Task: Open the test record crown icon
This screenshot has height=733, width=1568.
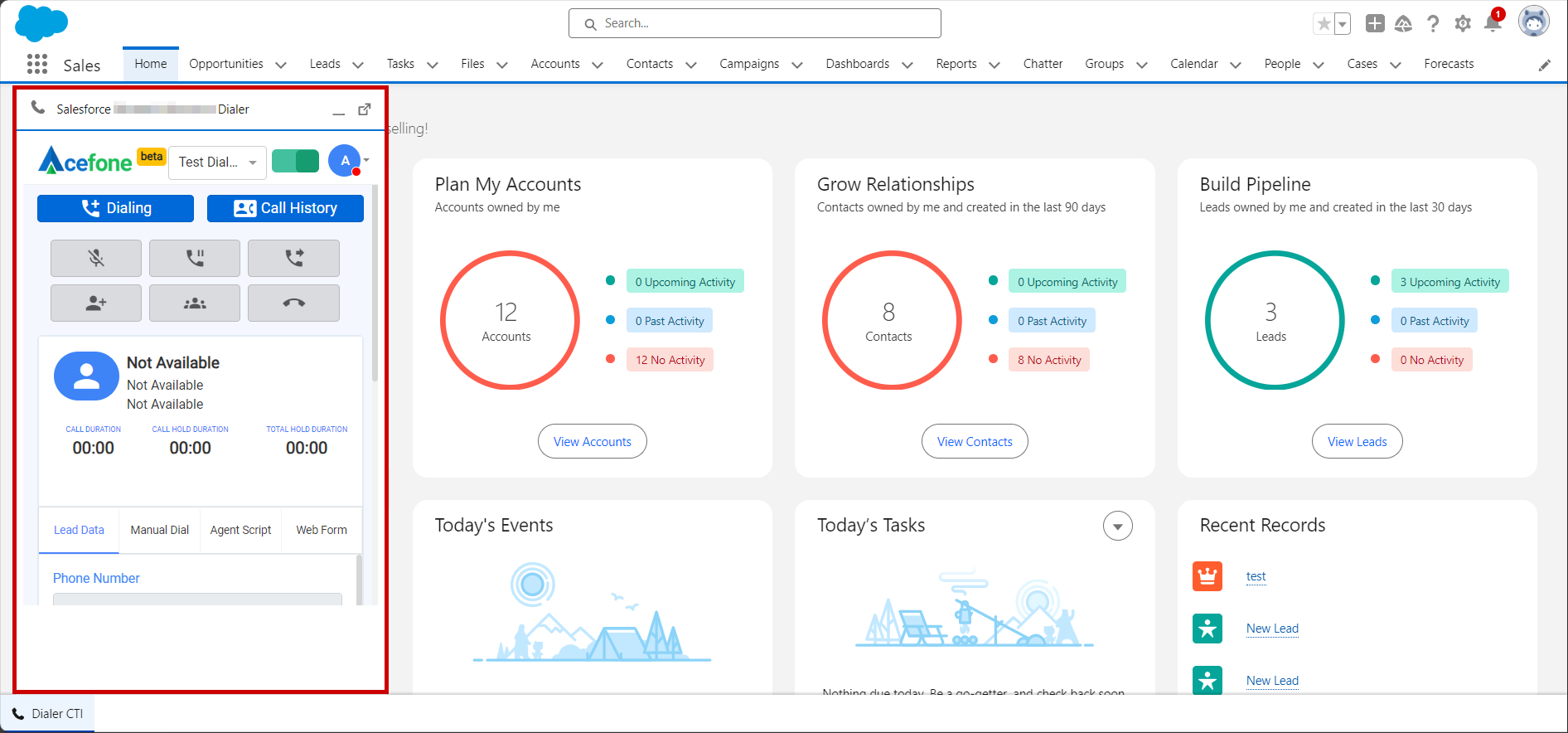Action: (x=1207, y=575)
